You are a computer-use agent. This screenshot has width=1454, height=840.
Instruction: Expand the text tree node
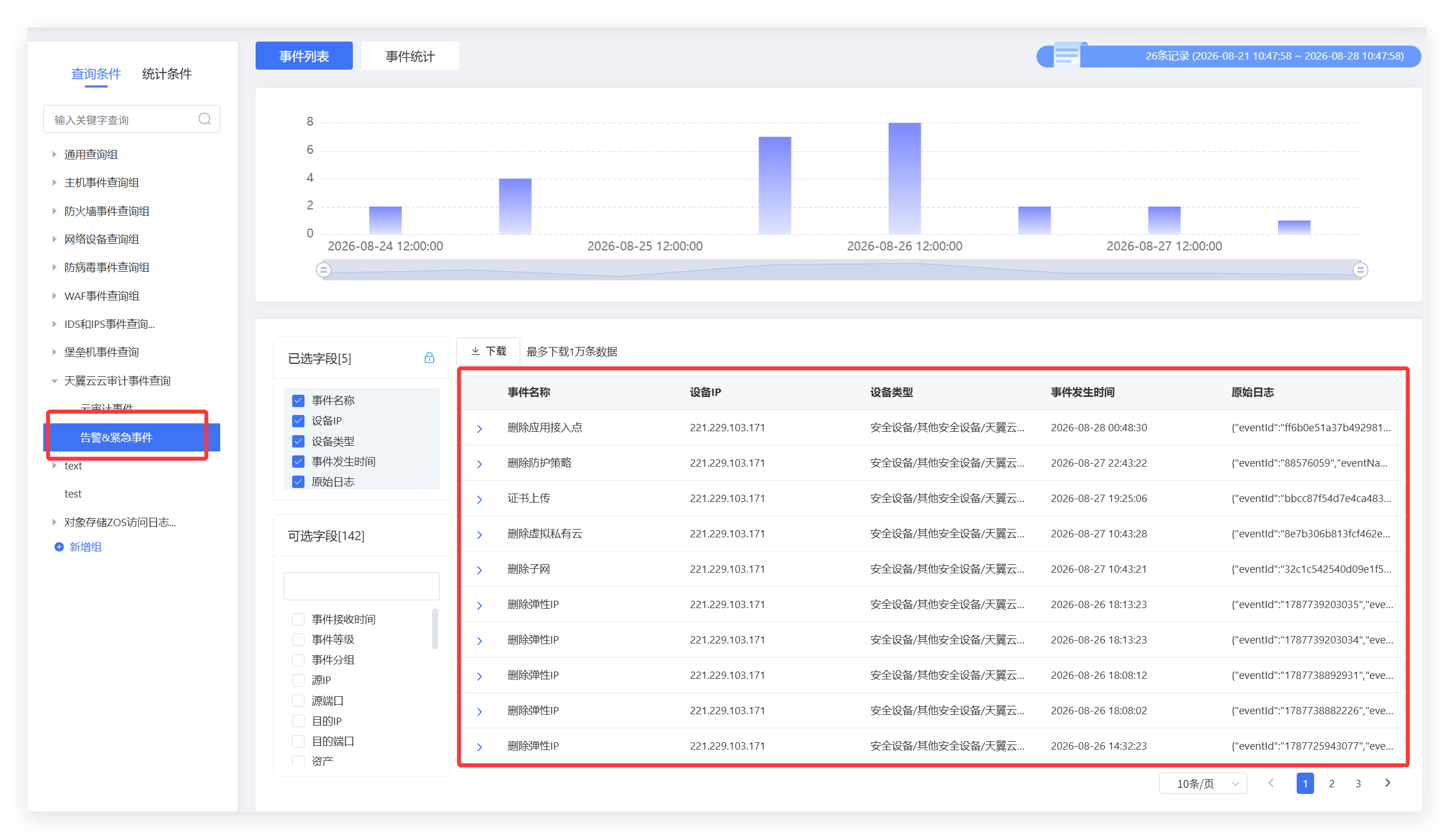click(x=54, y=465)
